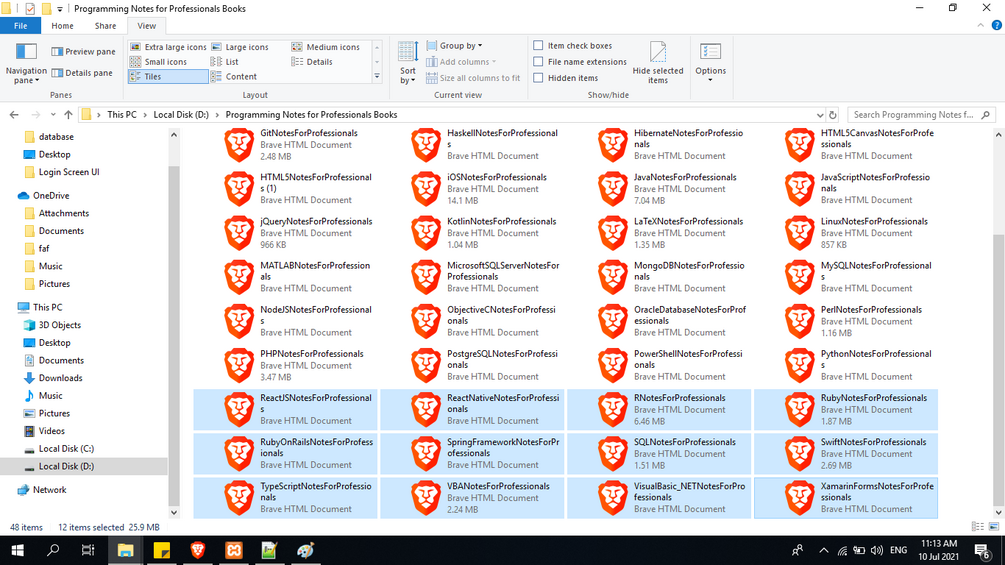Click This PC in address breadcrumb

[122, 115]
